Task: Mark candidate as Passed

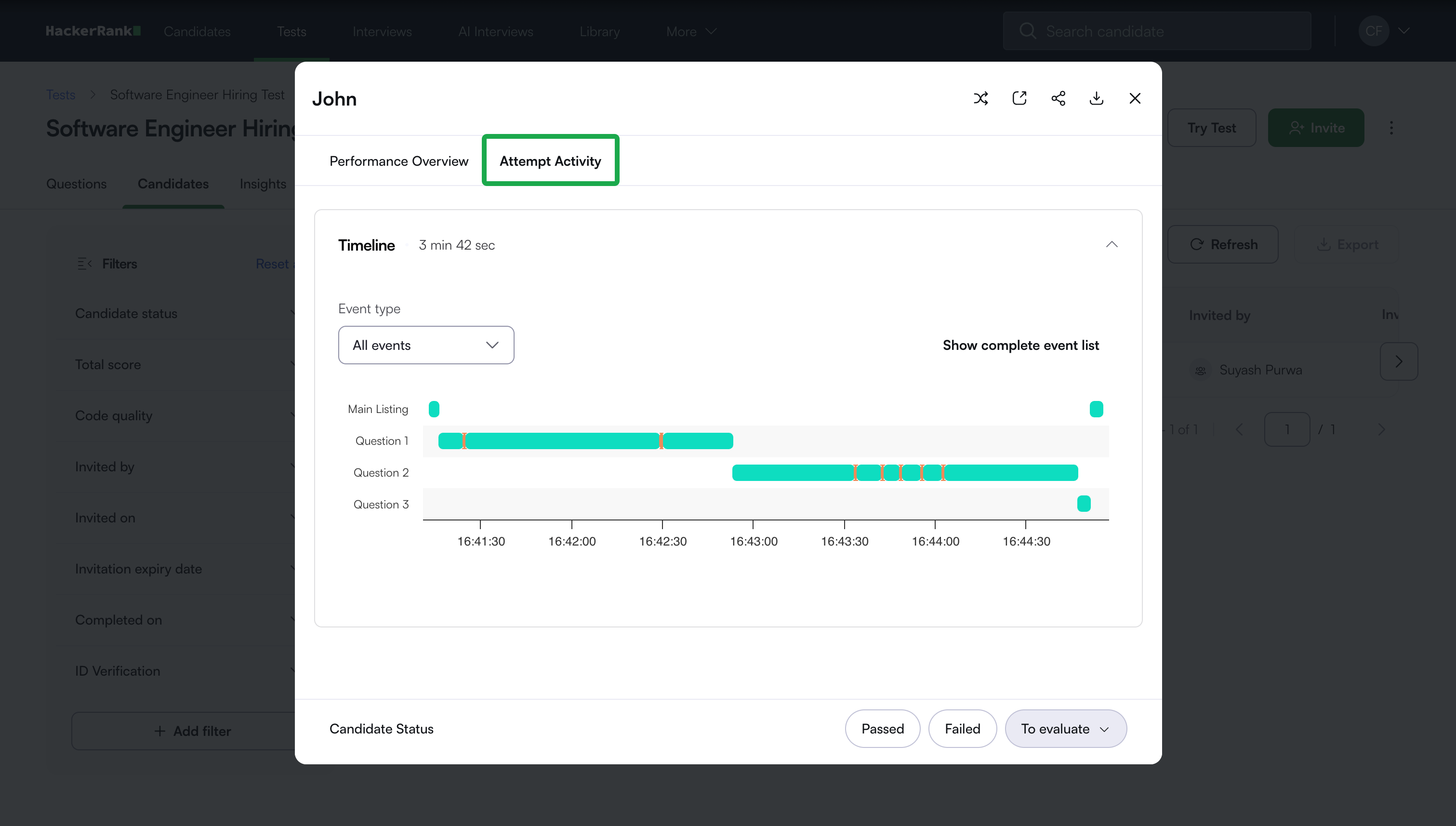Action: pyautogui.click(x=882, y=729)
